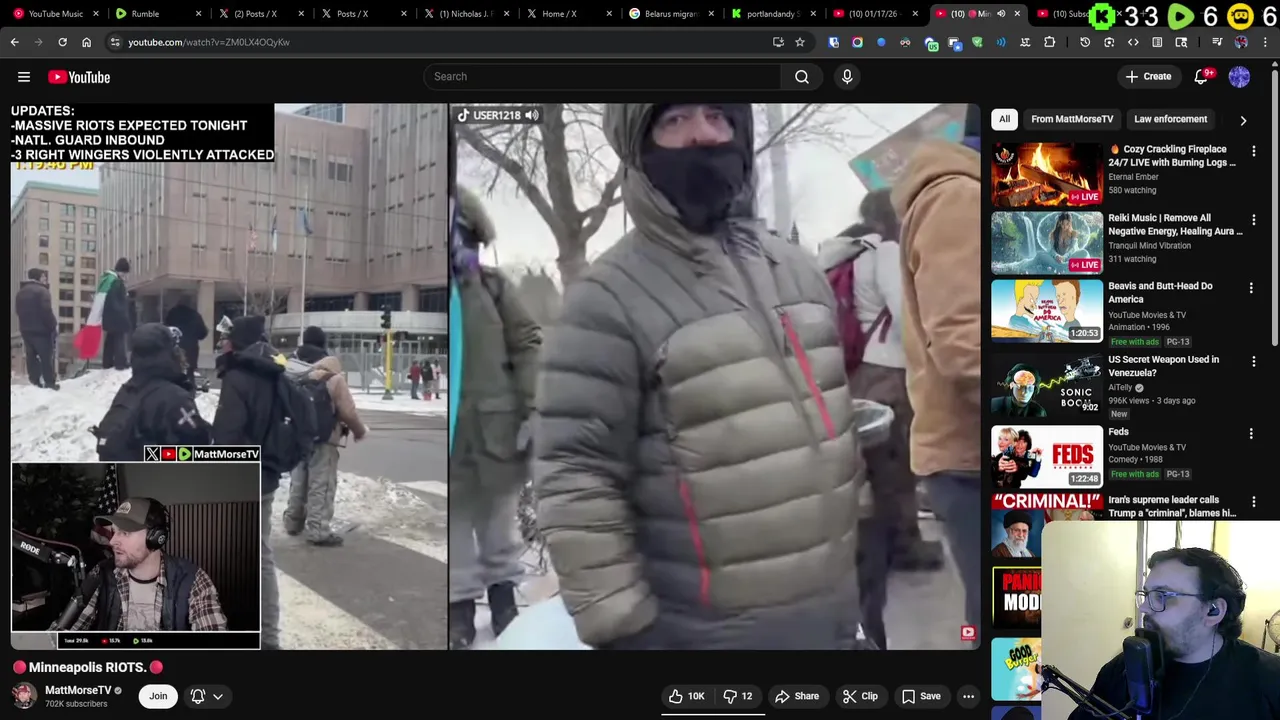The width and height of the screenshot is (1280, 720).
Task: Open options menu for US Secret Weapon video
Action: (x=1253, y=361)
